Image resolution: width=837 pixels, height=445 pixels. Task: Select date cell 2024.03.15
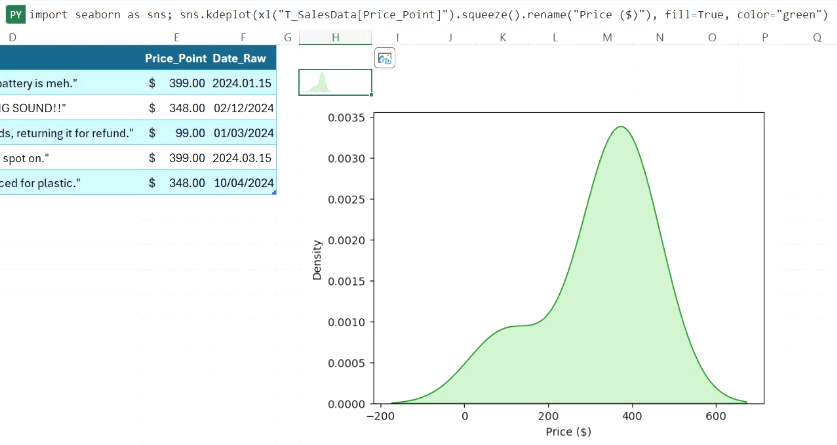point(243,158)
